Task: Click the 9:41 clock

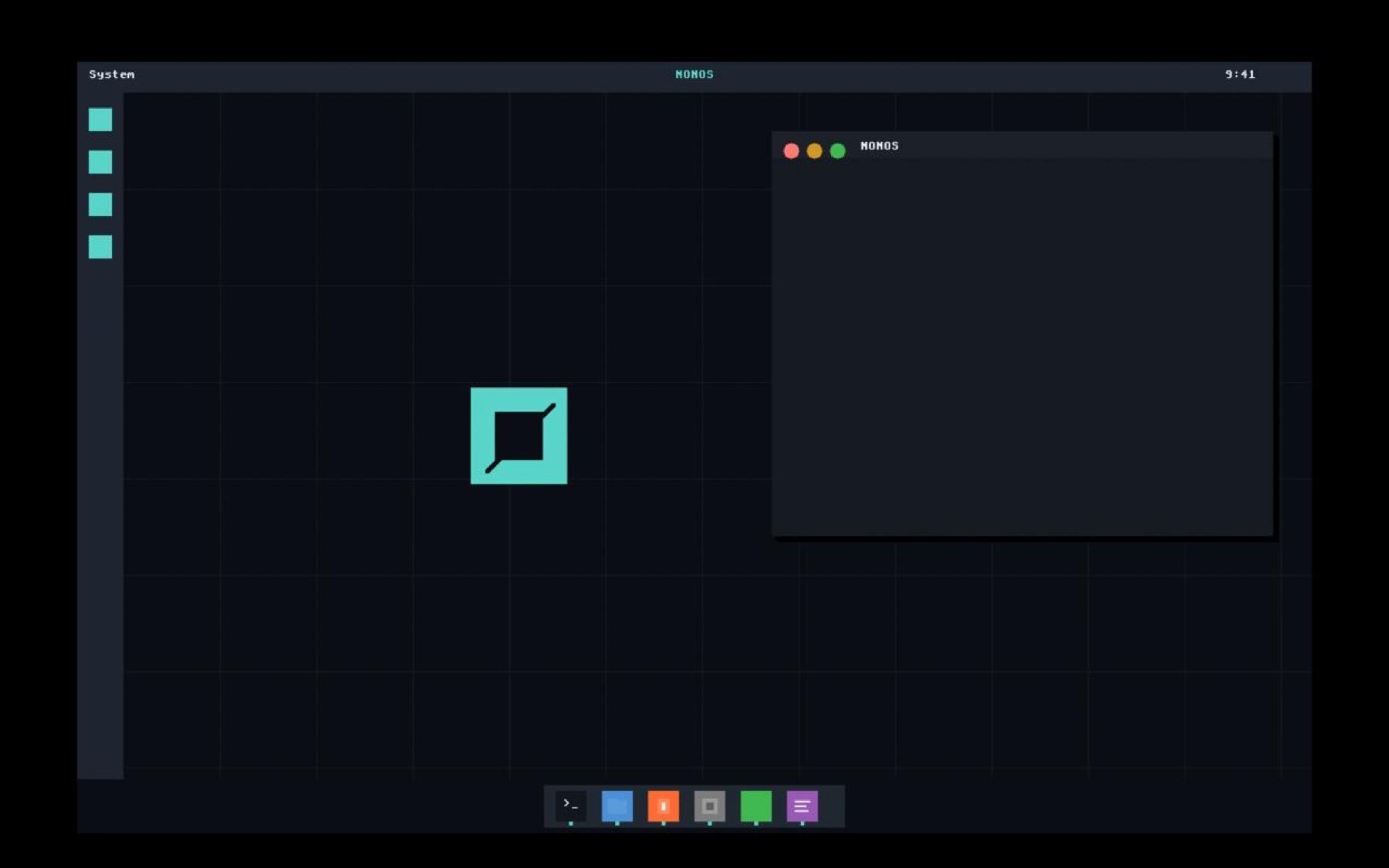Action: click(1240, 75)
